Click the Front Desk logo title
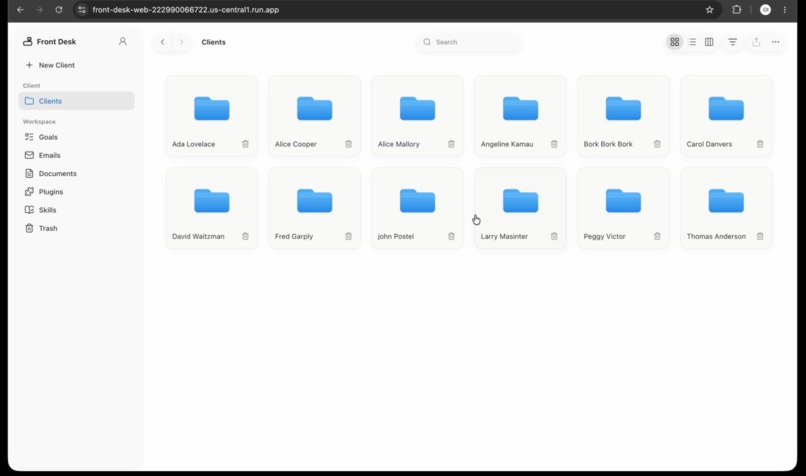806x476 pixels. 49,41
